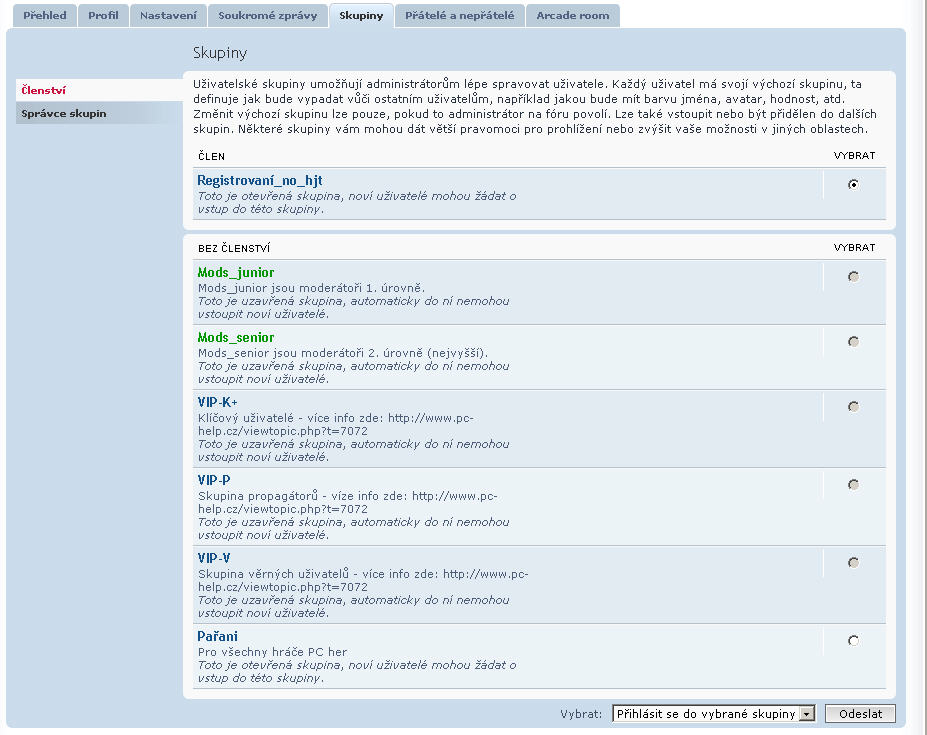927x735 pixels.
Task: Select the Skupiny tab
Action: tap(361, 15)
